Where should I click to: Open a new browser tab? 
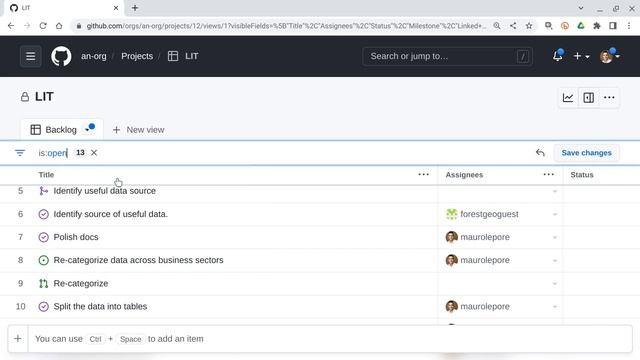135,8
